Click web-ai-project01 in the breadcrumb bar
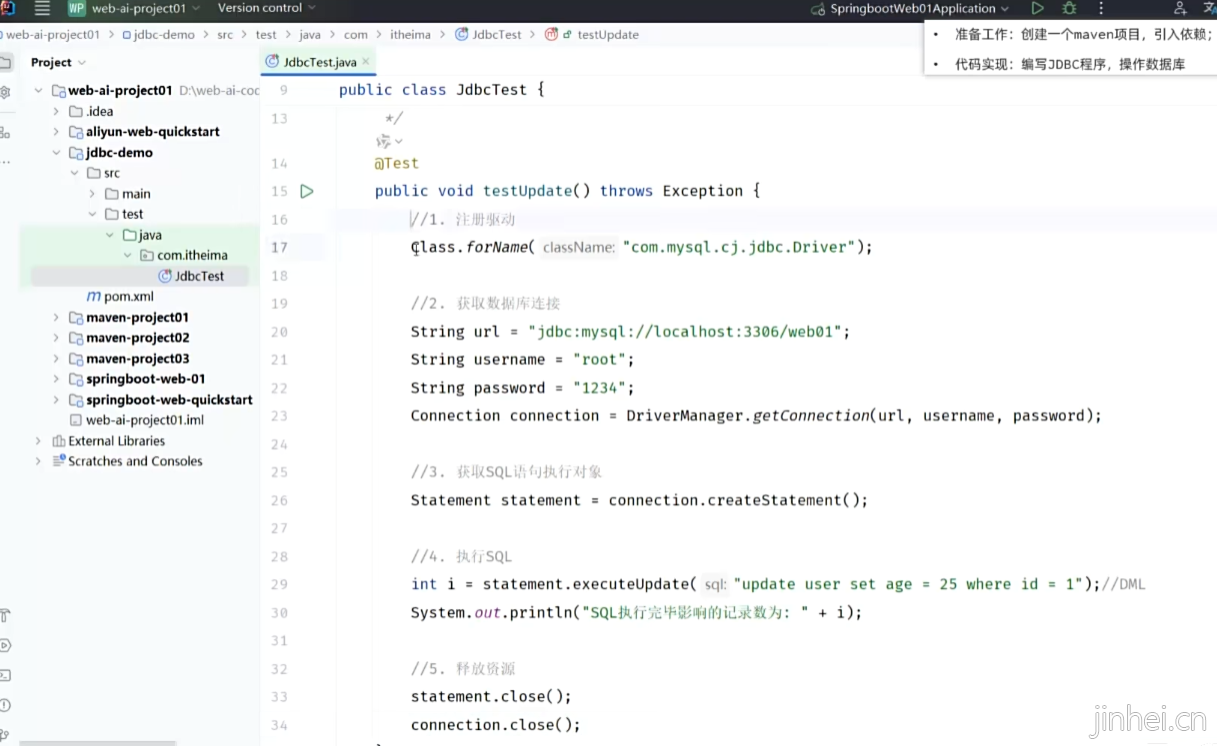The width and height of the screenshot is (1217, 746). 53,34
